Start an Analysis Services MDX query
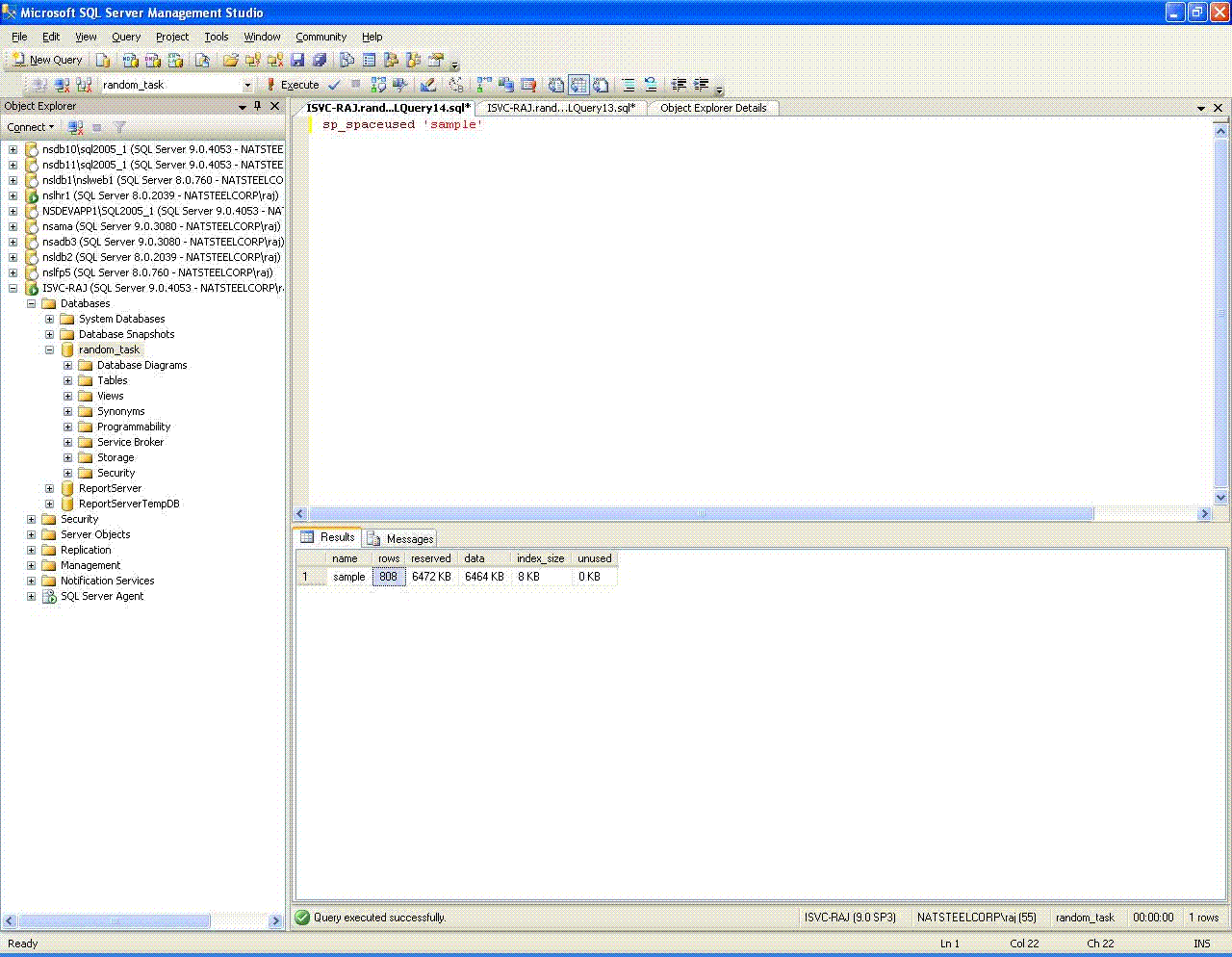The height and width of the screenshot is (957, 1232). [131, 60]
